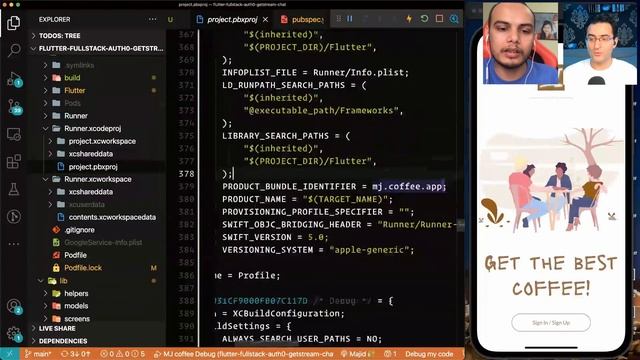
Task: Click Debug my code in status bar
Action: pyautogui.click(x=429, y=354)
